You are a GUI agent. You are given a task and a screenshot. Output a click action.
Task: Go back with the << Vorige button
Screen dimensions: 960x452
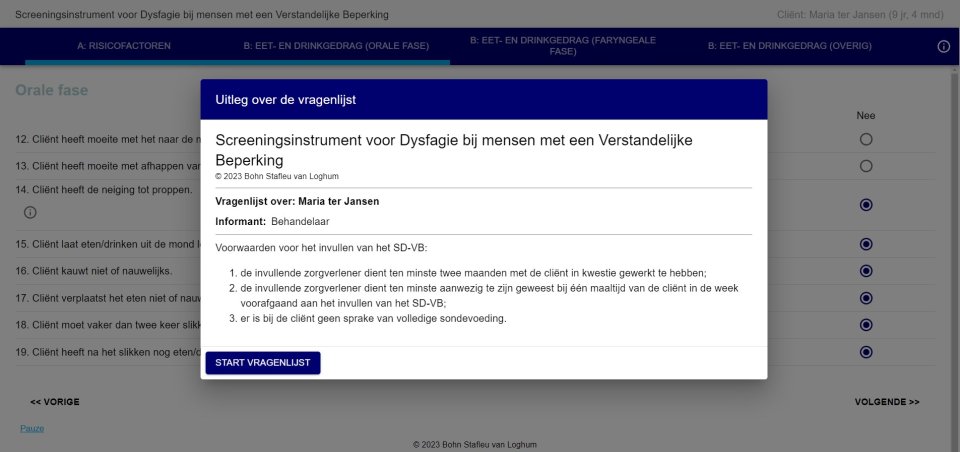point(55,402)
